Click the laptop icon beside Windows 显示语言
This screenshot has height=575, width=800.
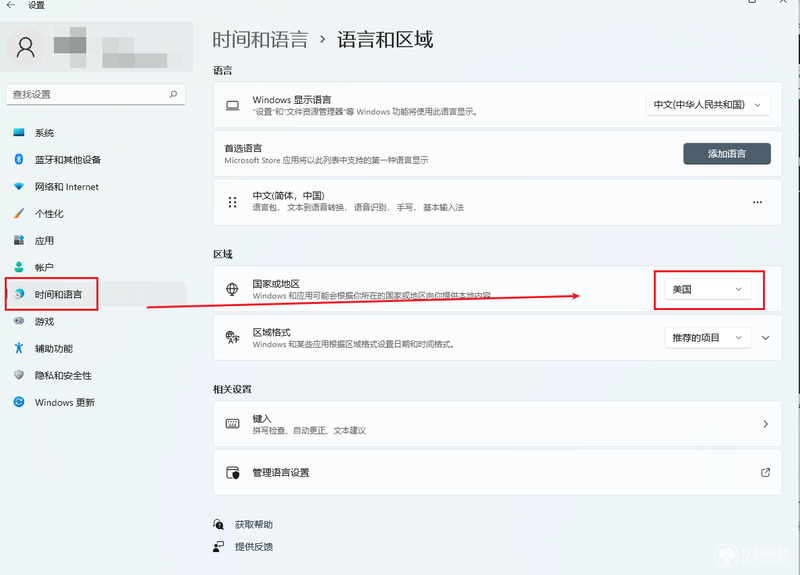tap(233, 106)
